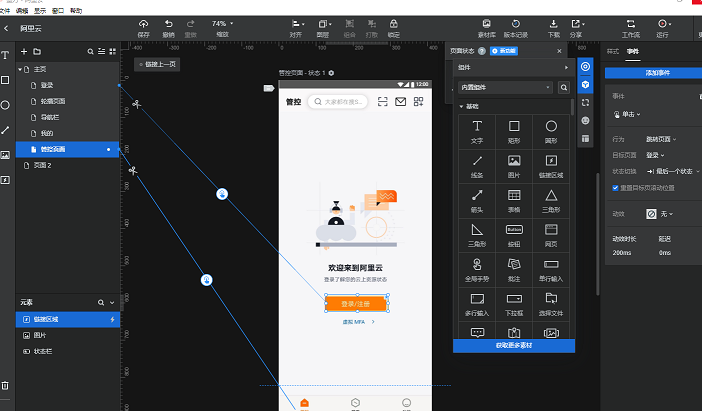
Task: Select the 页面 2 page
Action: (67, 165)
